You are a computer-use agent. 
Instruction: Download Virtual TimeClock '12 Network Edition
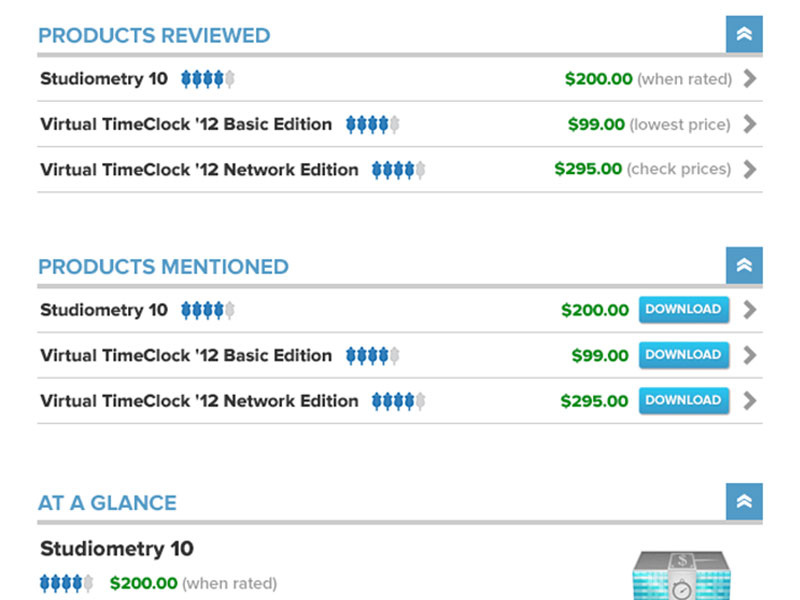coord(683,400)
